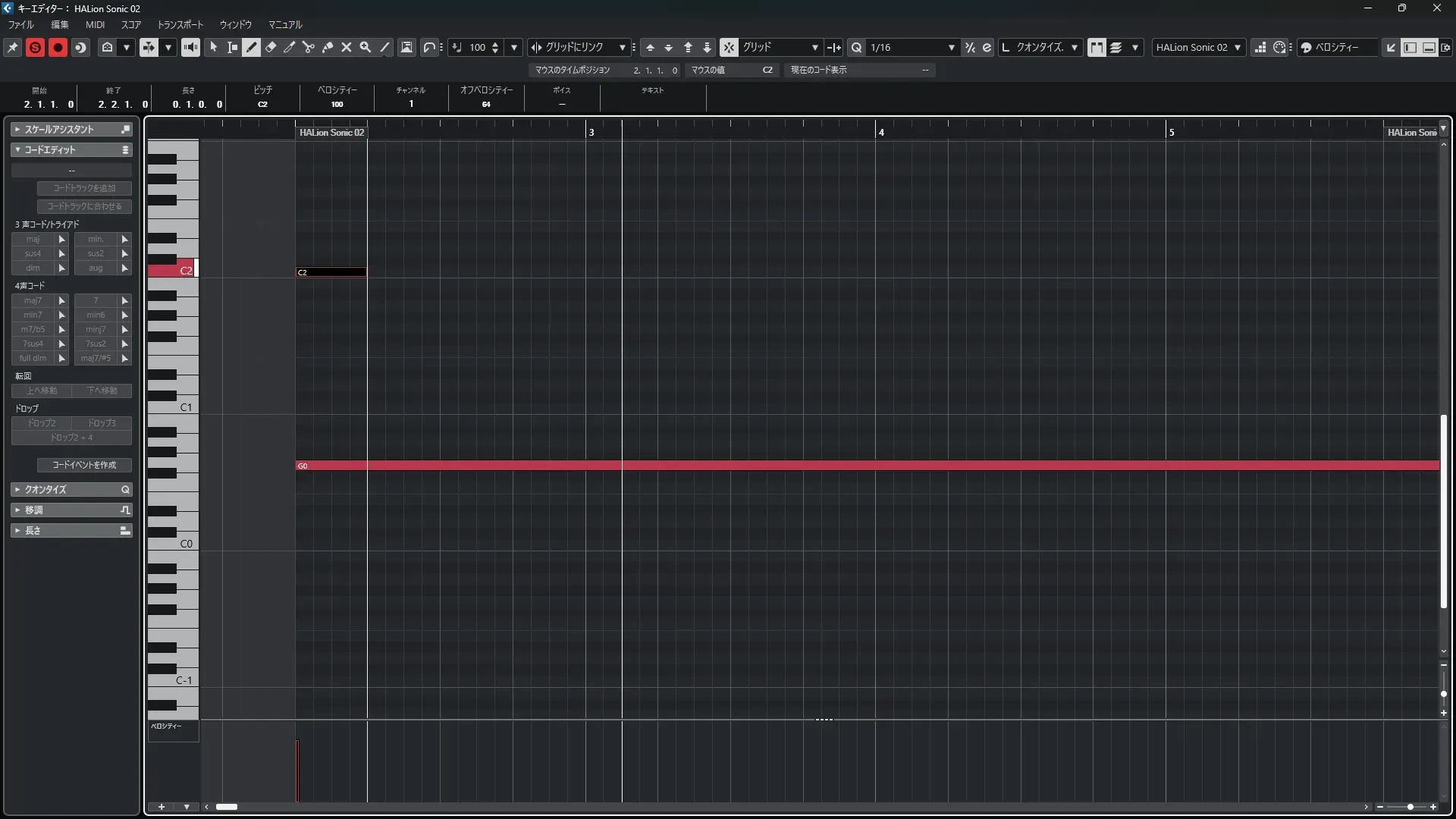Screen dimensions: 1456x819
Task: Select the Draw pencil tool
Action: coord(252,47)
